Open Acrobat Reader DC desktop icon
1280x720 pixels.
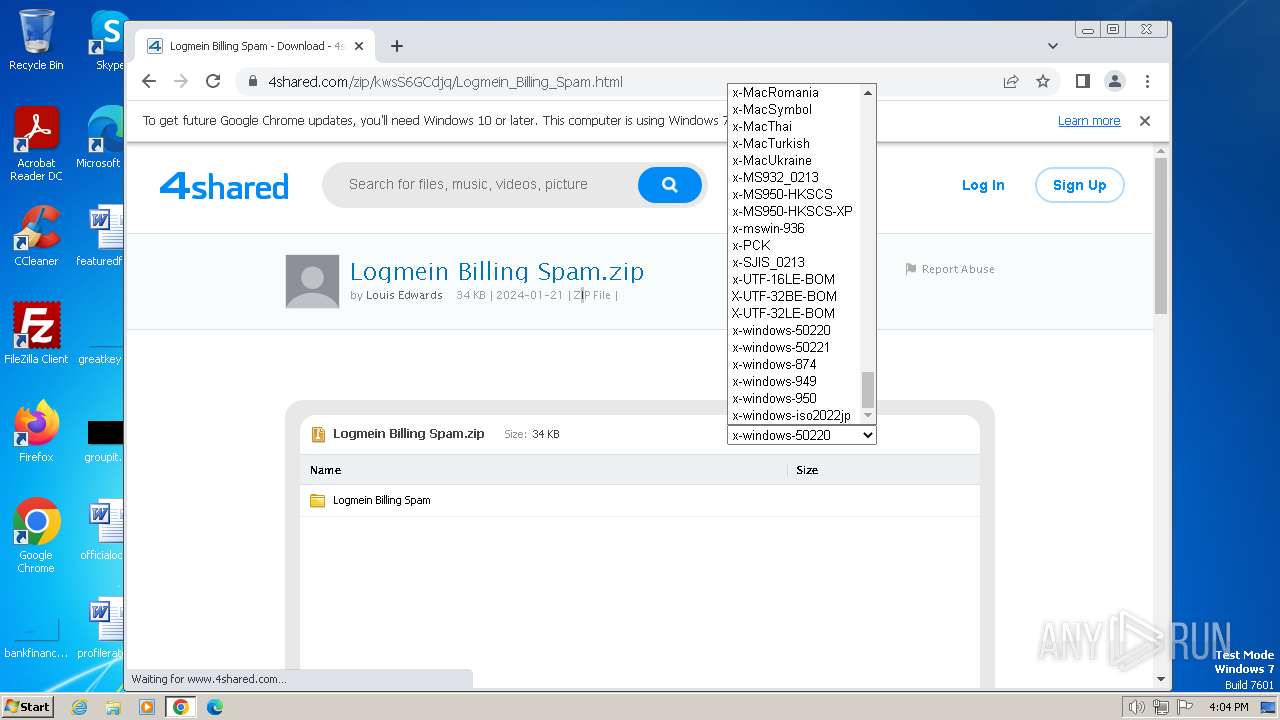click(x=36, y=145)
